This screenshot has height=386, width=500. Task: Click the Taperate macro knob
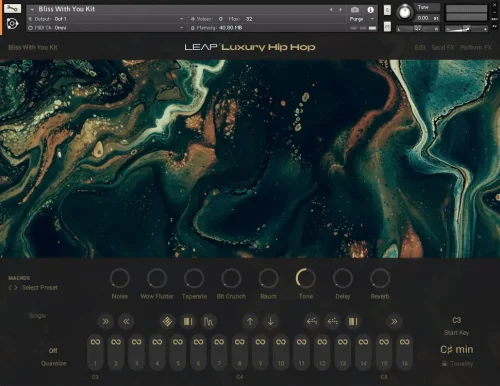(x=194, y=278)
